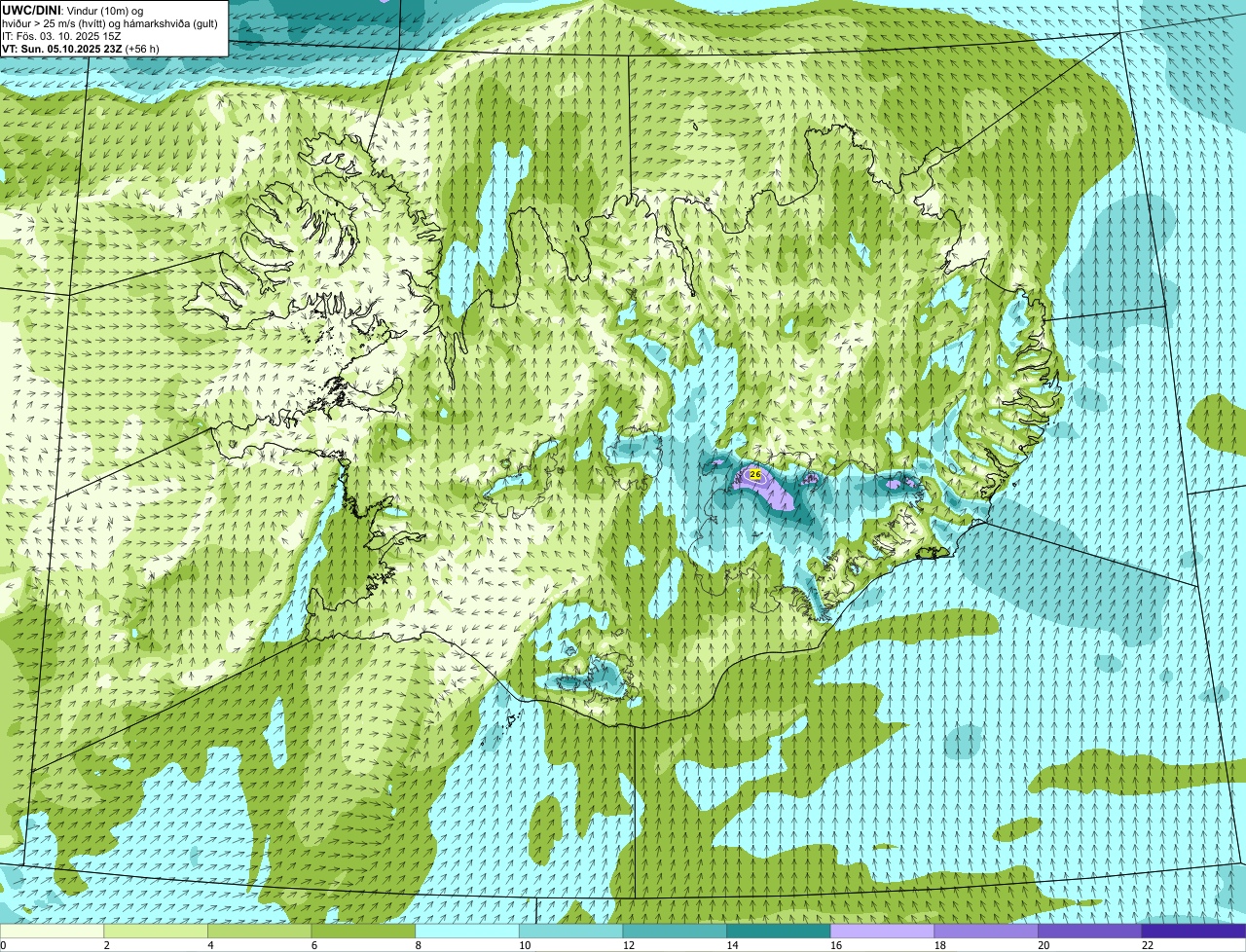The width and height of the screenshot is (1246, 952).
Task: Select the 10–12 m/s light teal legend swatch
Action: coord(570,931)
